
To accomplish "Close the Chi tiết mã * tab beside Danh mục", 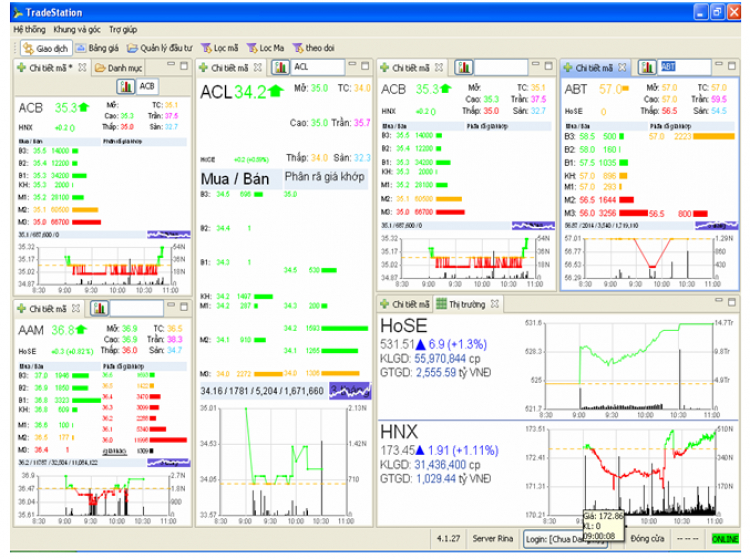I will (82, 67).
